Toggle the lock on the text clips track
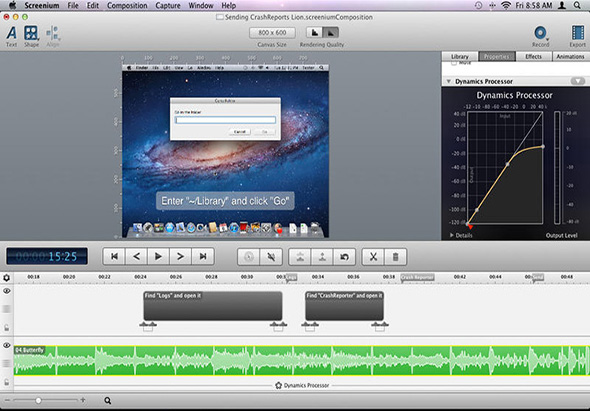Image resolution: width=590 pixels, height=411 pixels. click(x=6, y=328)
